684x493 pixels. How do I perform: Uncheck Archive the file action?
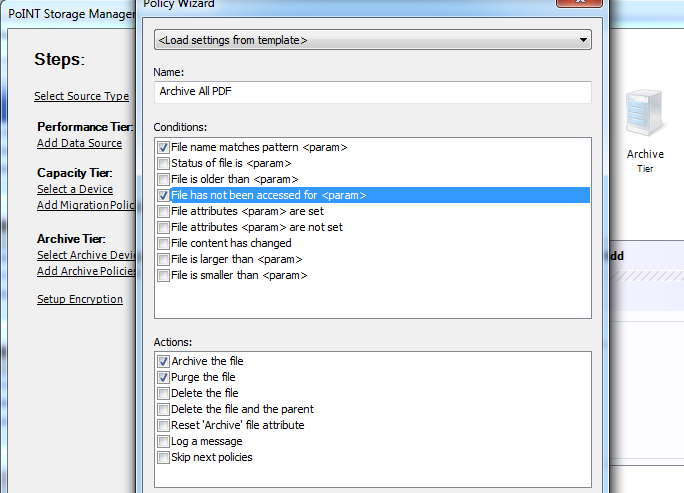(163, 361)
